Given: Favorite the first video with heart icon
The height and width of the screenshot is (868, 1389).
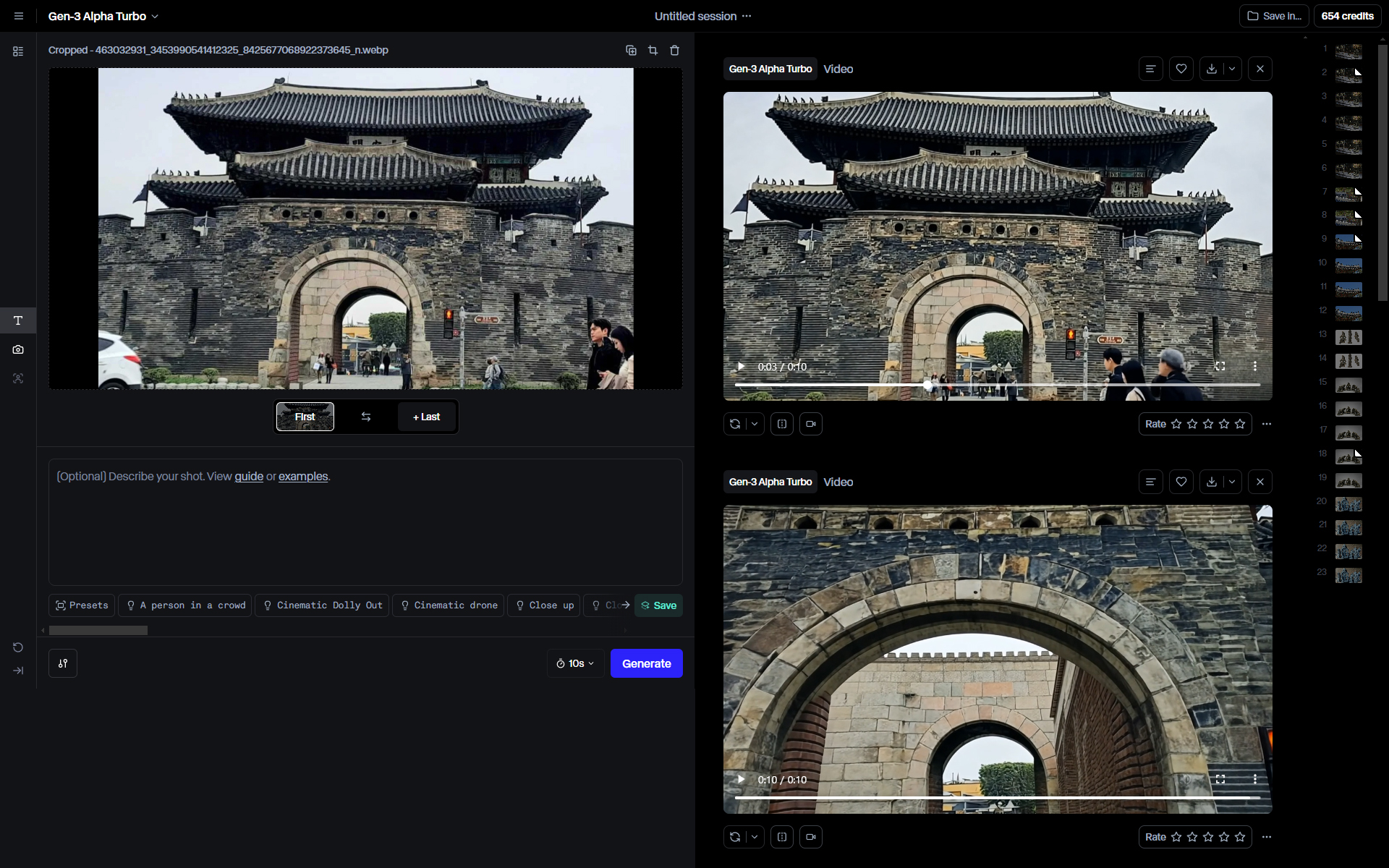Looking at the screenshot, I should (1181, 69).
